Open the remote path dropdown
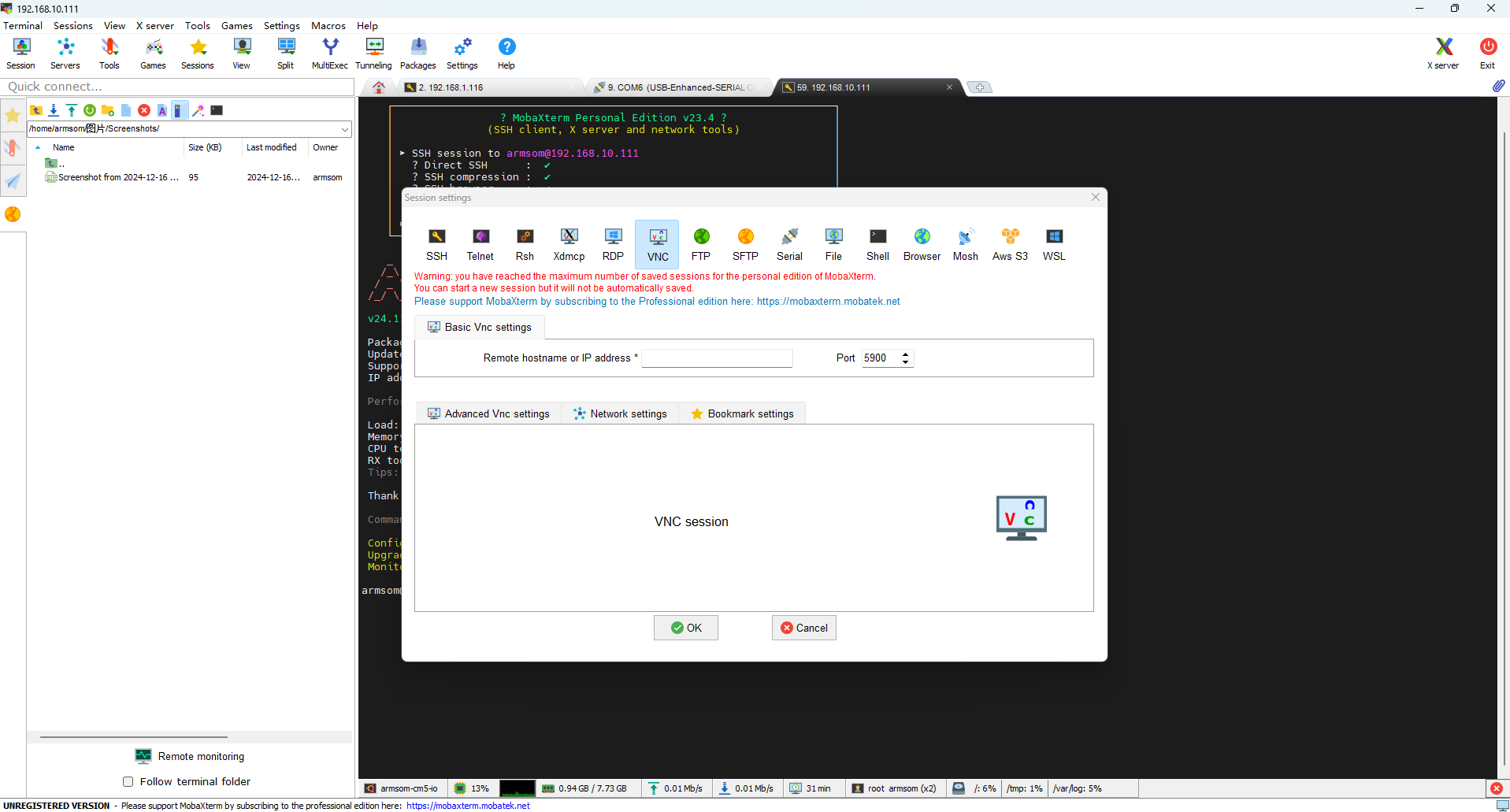This screenshot has height=812, width=1510. tap(344, 128)
